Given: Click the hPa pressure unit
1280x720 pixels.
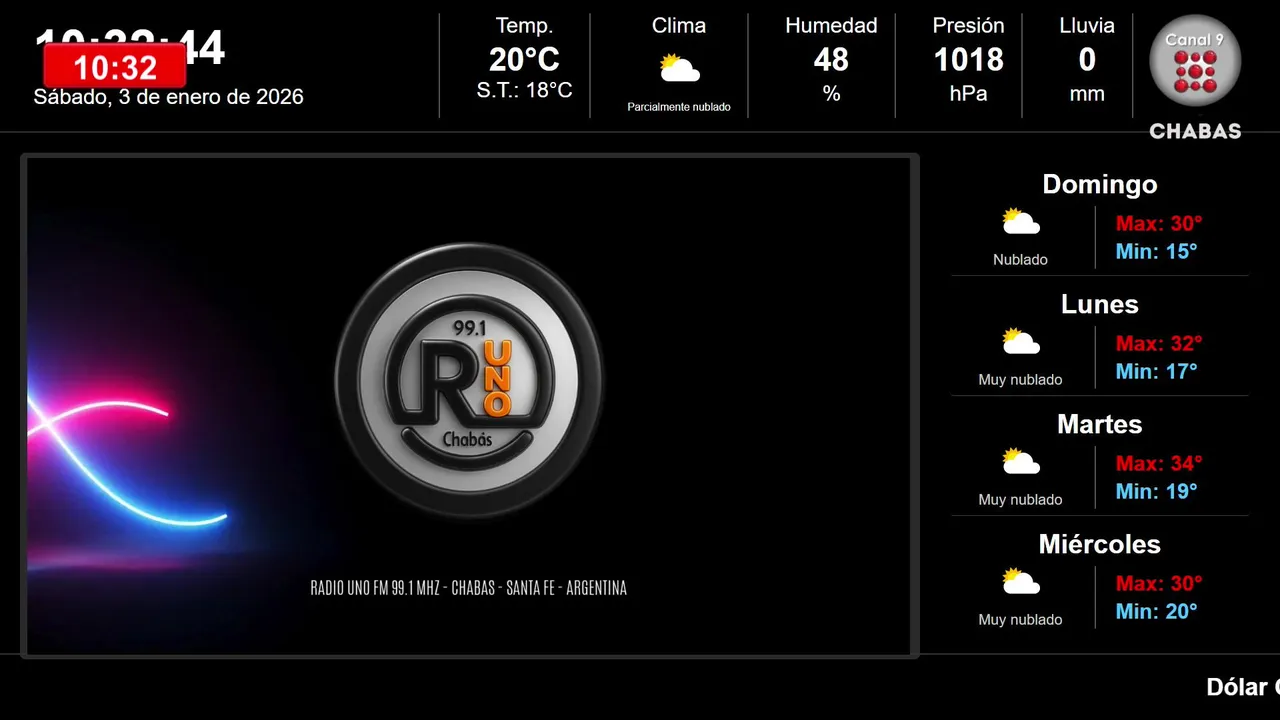Looking at the screenshot, I should pos(968,94).
